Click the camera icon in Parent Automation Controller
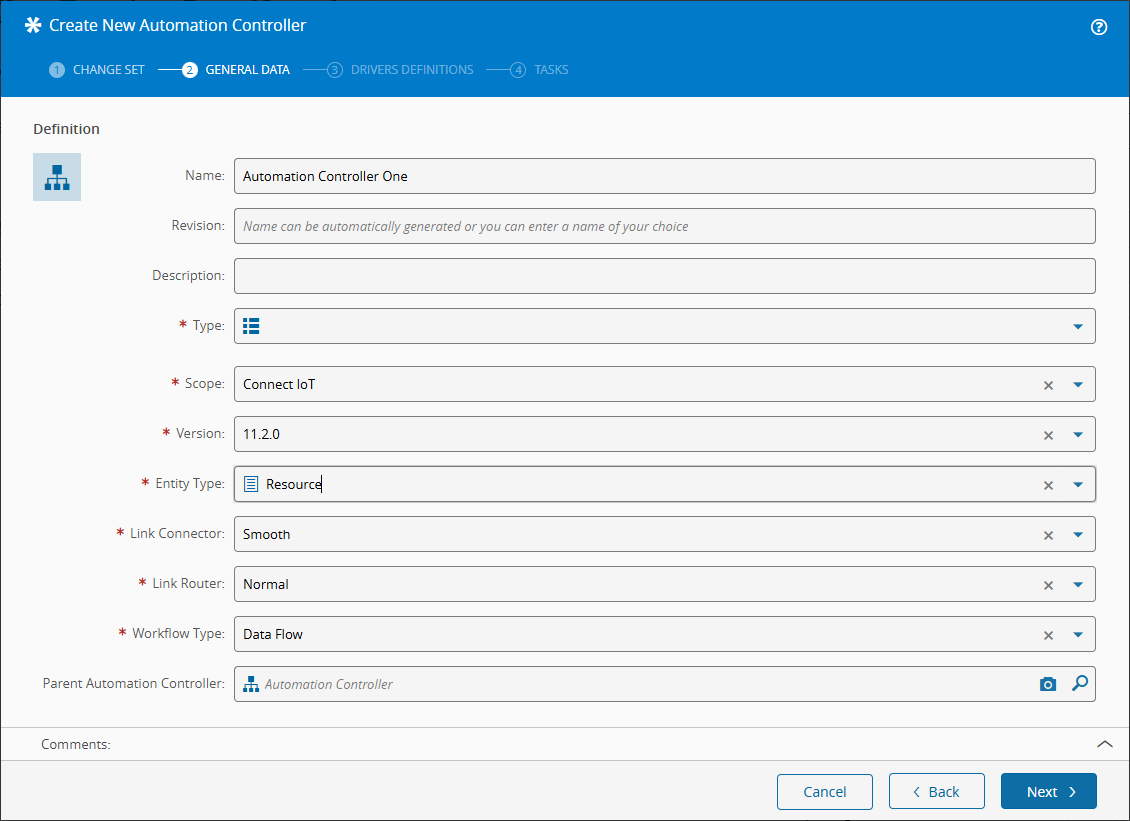 [x=1047, y=684]
